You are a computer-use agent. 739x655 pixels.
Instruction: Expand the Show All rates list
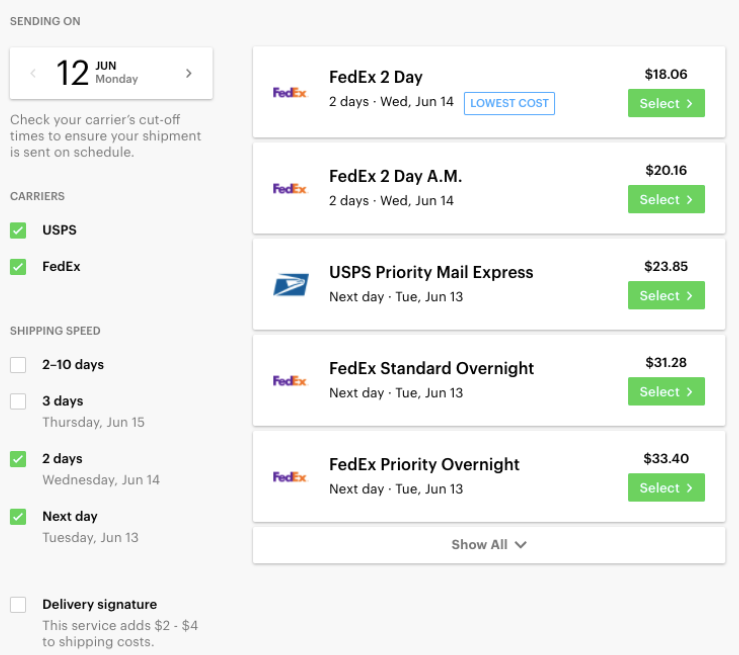click(x=489, y=545)
